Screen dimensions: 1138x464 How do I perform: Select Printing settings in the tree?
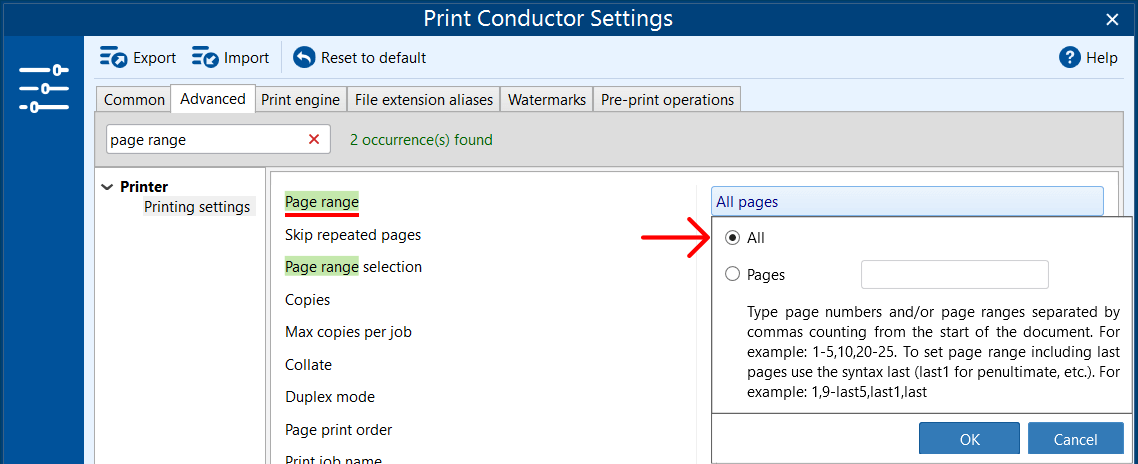tap(197, 207)
